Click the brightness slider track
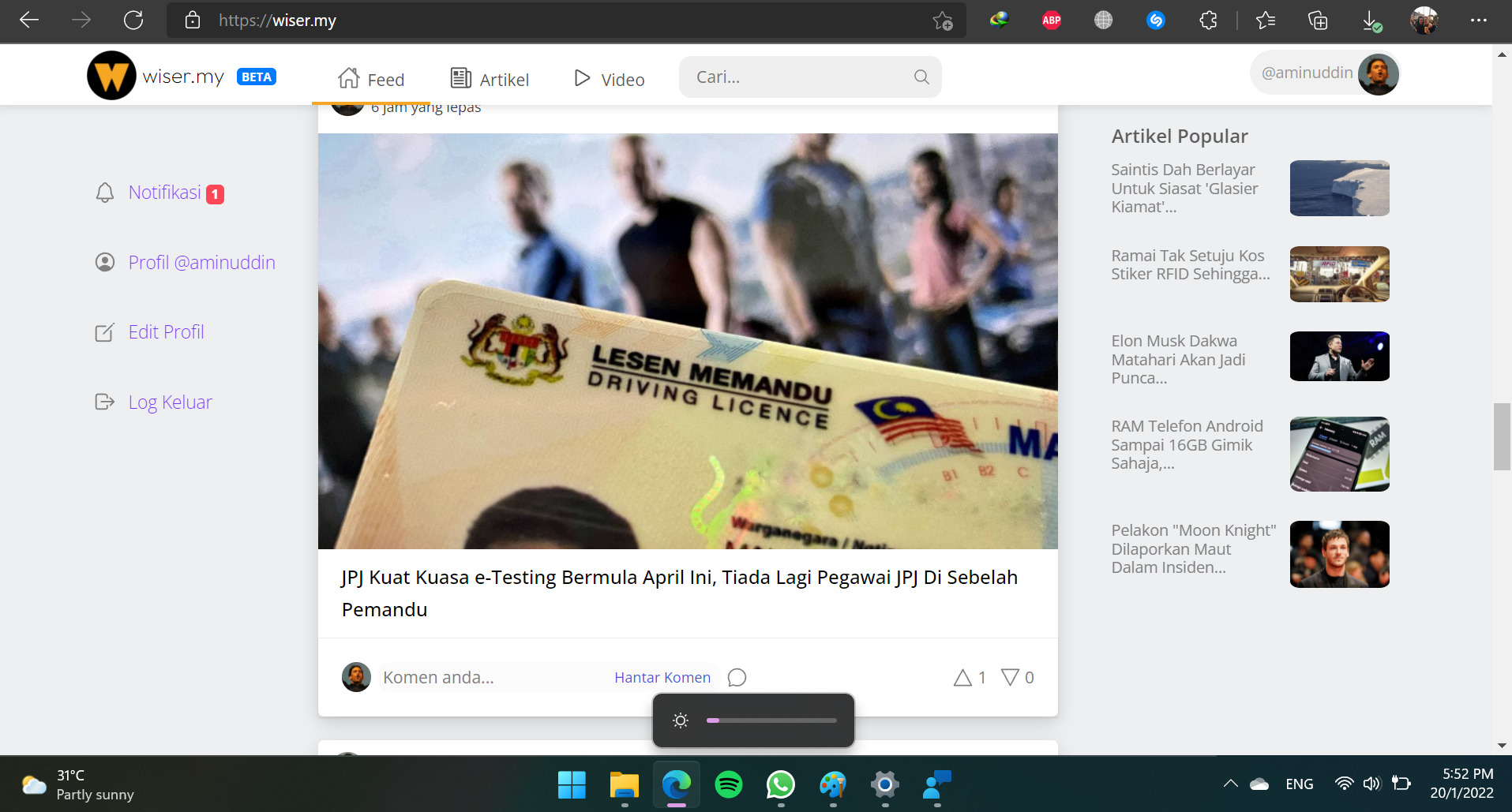 771,720
